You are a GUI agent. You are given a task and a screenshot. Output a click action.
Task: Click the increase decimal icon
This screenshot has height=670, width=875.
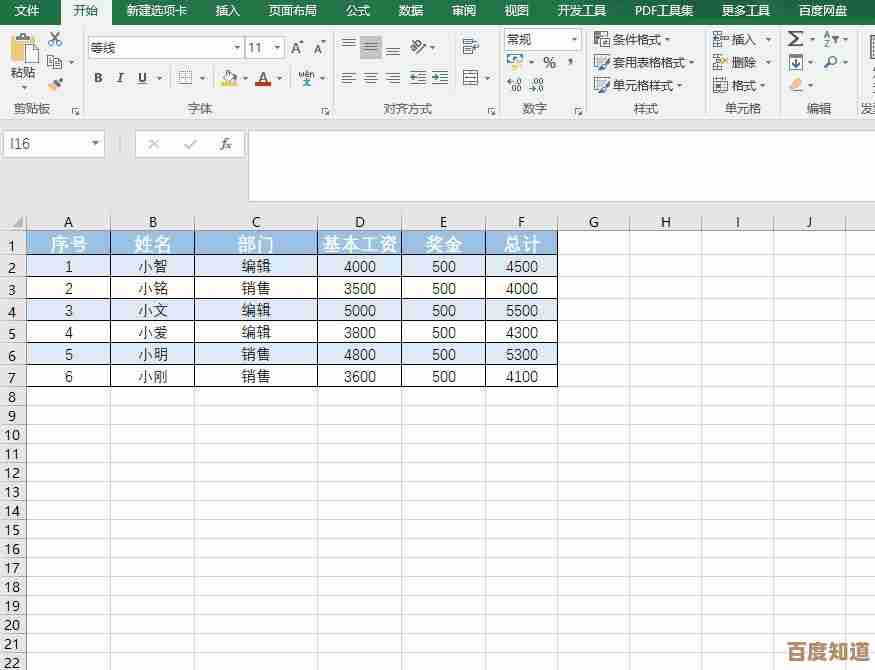(x=516, y=84)
